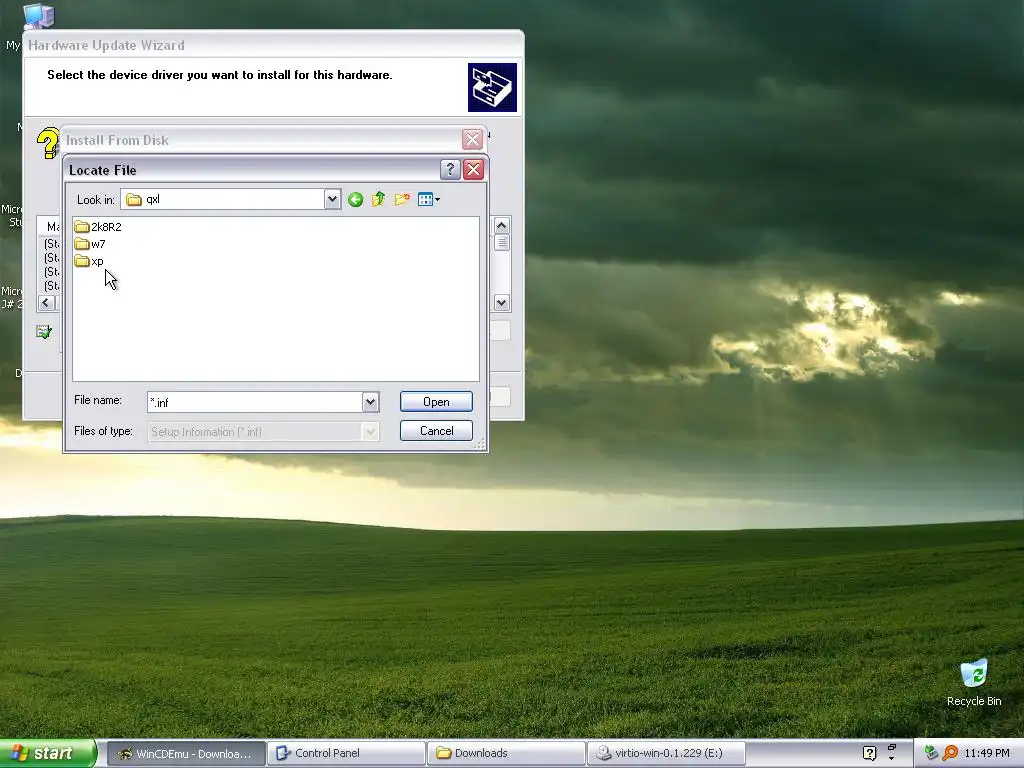
Task: Go up one folder level
Action: pos(378,199)
